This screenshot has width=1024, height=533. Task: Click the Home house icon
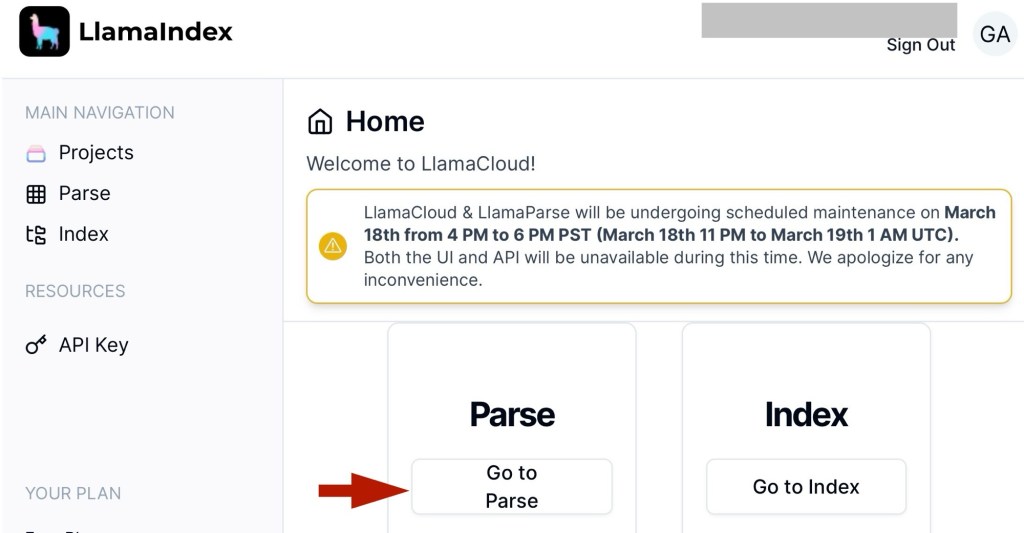tap(320, 122)
